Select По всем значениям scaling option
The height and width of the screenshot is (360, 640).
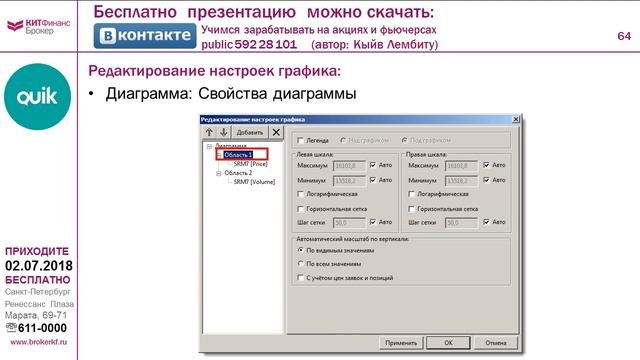(301, 264)
